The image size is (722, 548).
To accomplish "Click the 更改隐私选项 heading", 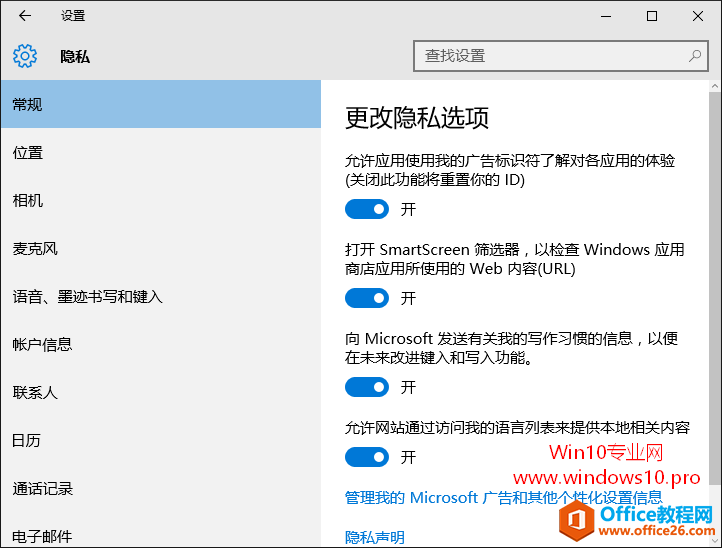I will 417,118.
